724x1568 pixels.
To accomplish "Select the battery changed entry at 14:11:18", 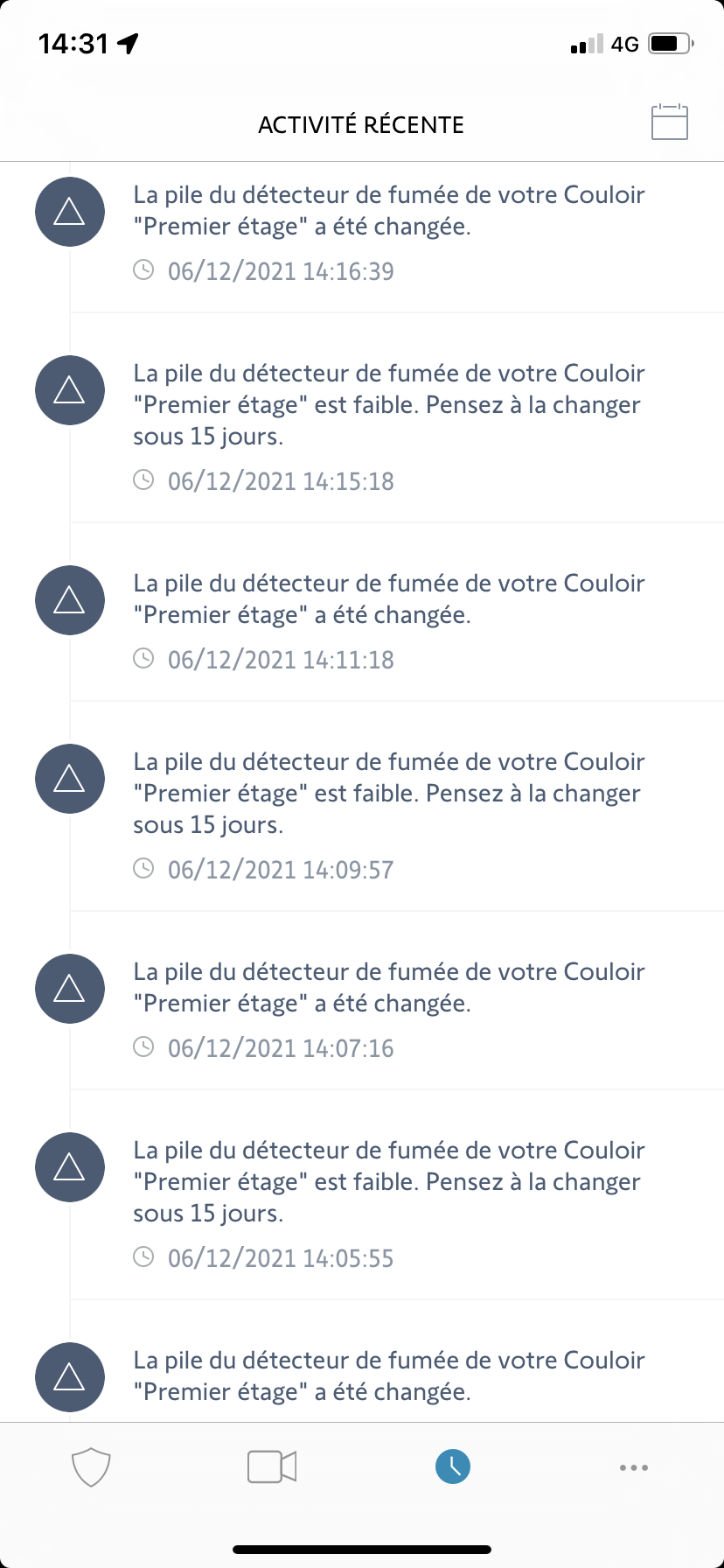I will pos(388,598).
